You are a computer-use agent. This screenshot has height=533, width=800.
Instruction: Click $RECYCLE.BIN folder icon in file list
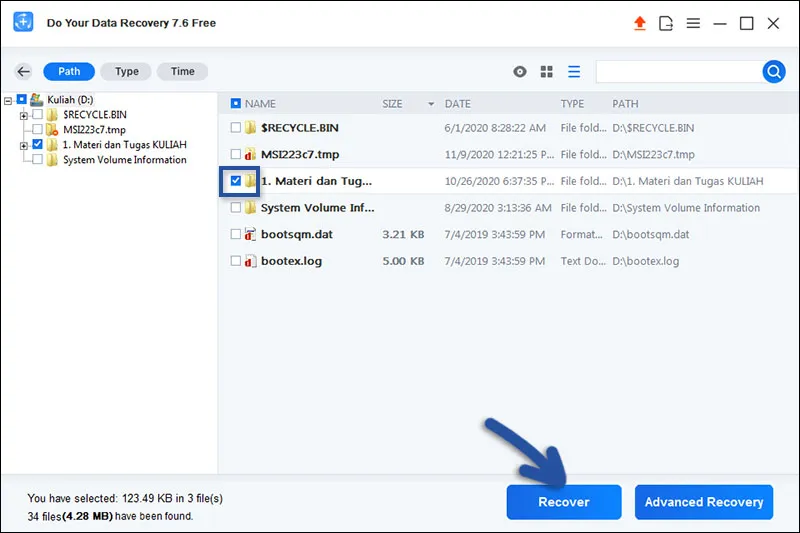pyautogui.click(x=250, y=128)
